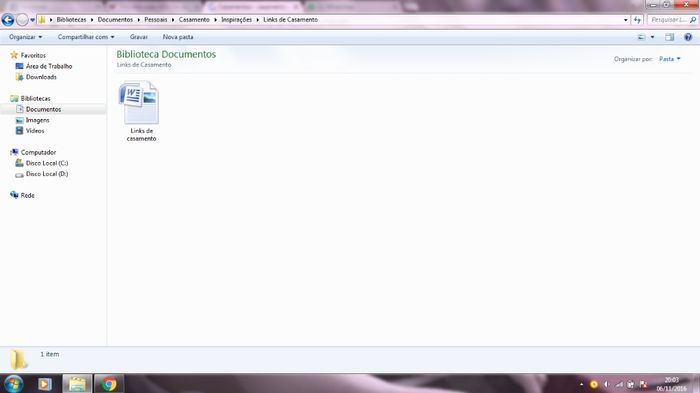Image resolution: width=700 pixels, height=393 pixels.
Task: Click the Back navigation arrow
Action: [8, 20]
